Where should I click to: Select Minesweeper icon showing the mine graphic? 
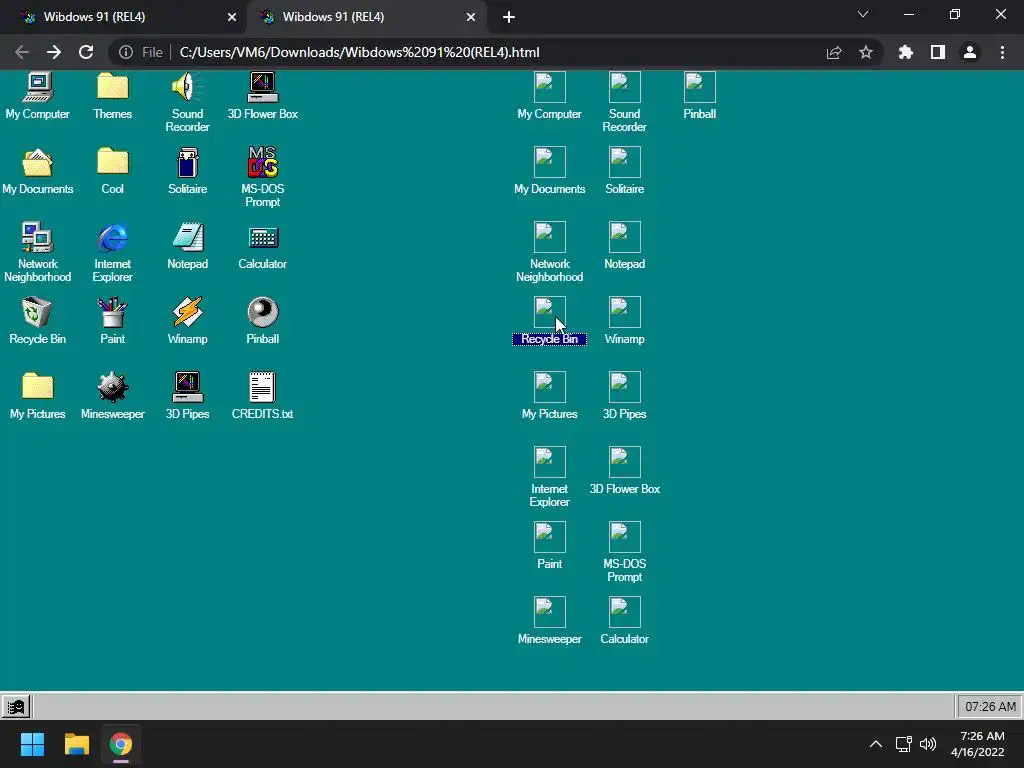(x=112, y=387)
